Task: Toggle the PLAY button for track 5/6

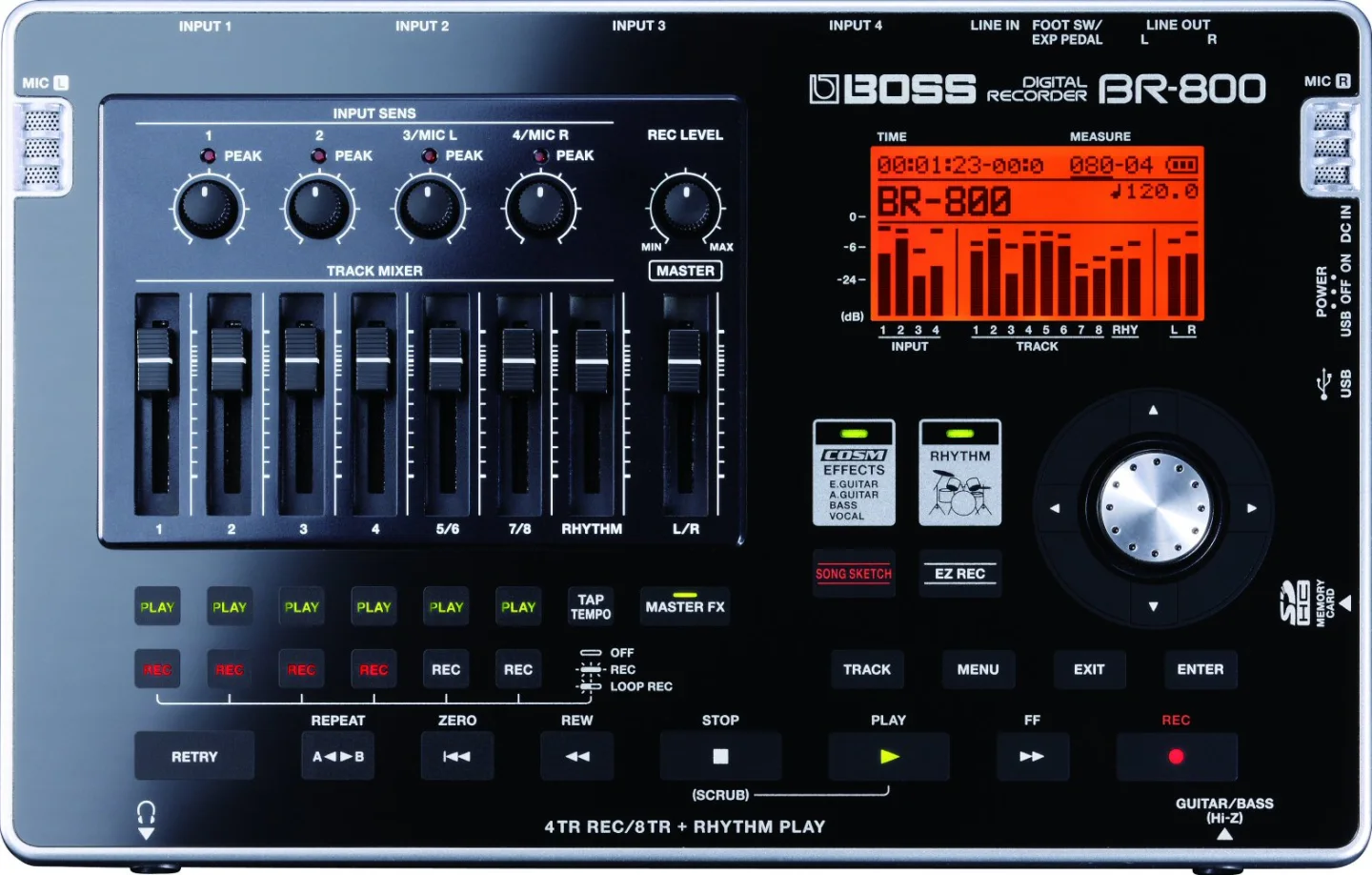Action: [x=446, y=606]
